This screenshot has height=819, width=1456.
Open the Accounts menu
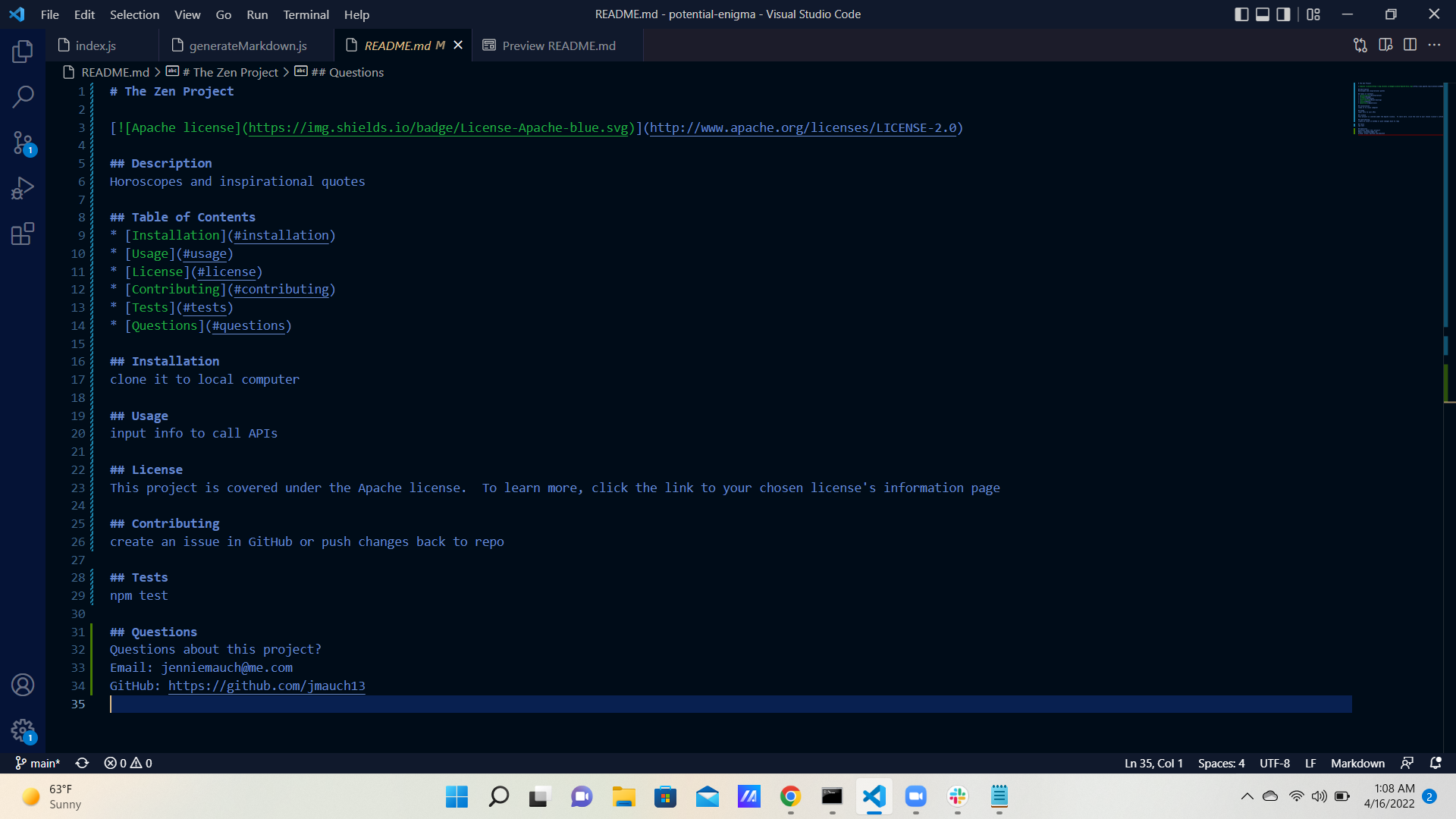[x=22, y=685]
